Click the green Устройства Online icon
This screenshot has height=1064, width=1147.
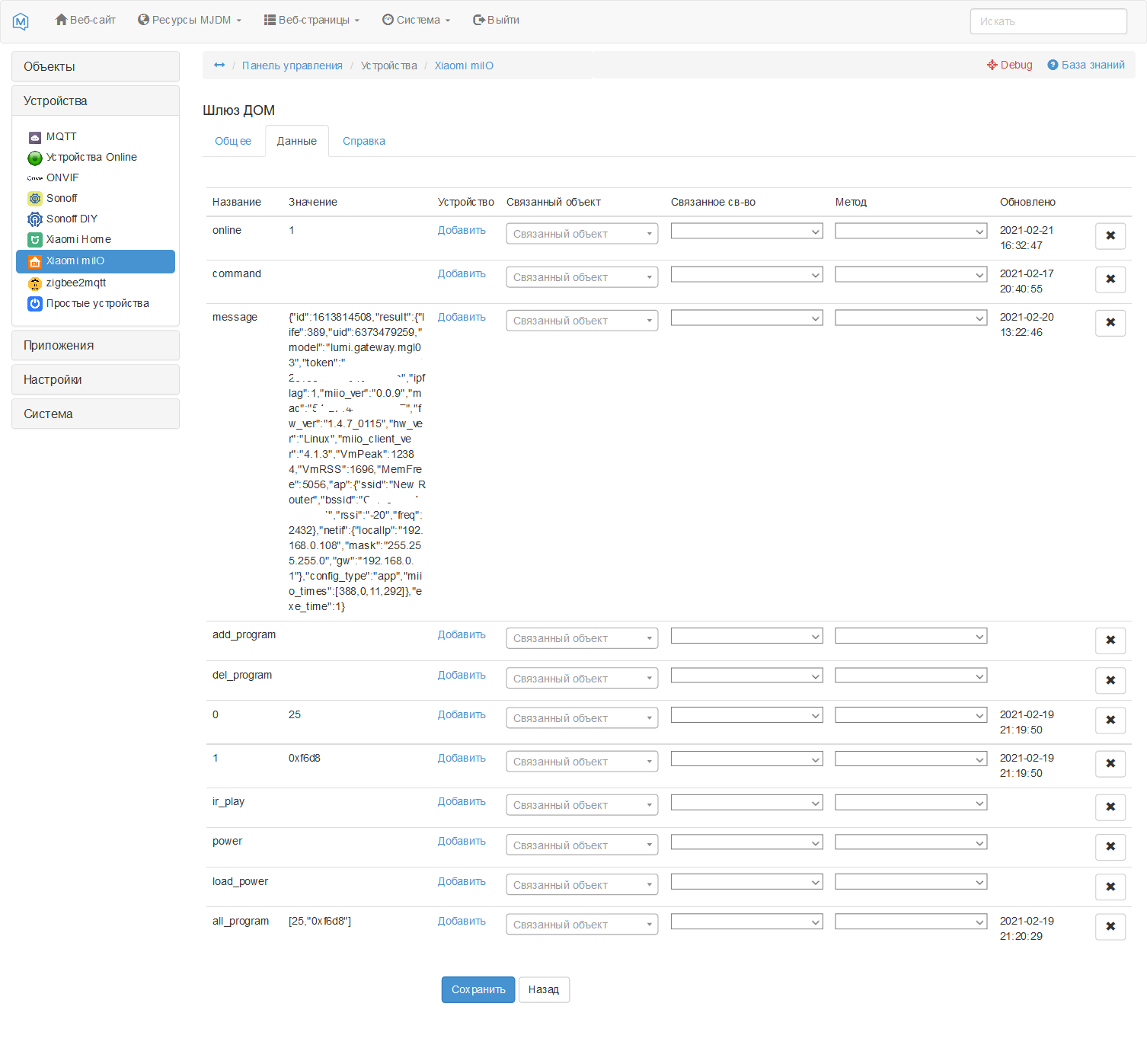[35, 158]
